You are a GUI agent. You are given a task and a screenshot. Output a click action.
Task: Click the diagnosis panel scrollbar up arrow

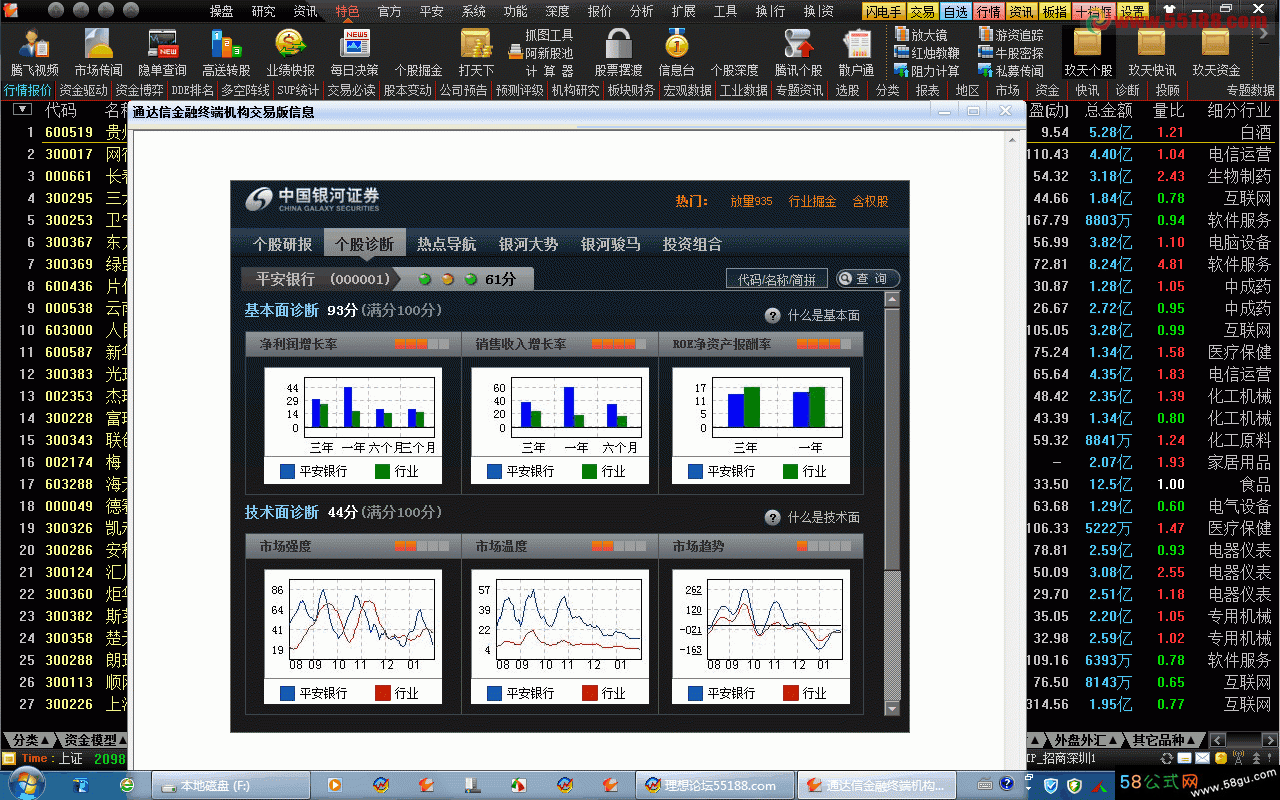point(892,298)
